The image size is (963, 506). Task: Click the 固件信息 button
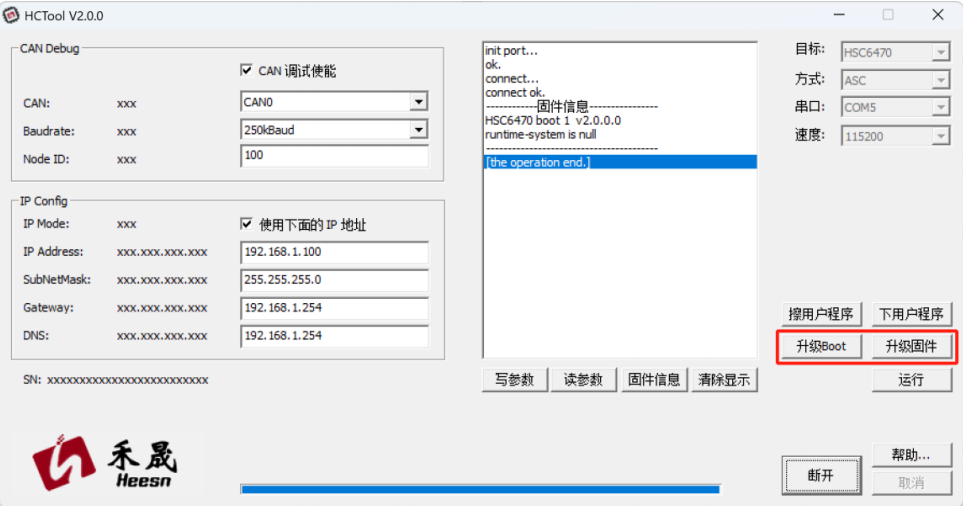(x=654, y=380)
